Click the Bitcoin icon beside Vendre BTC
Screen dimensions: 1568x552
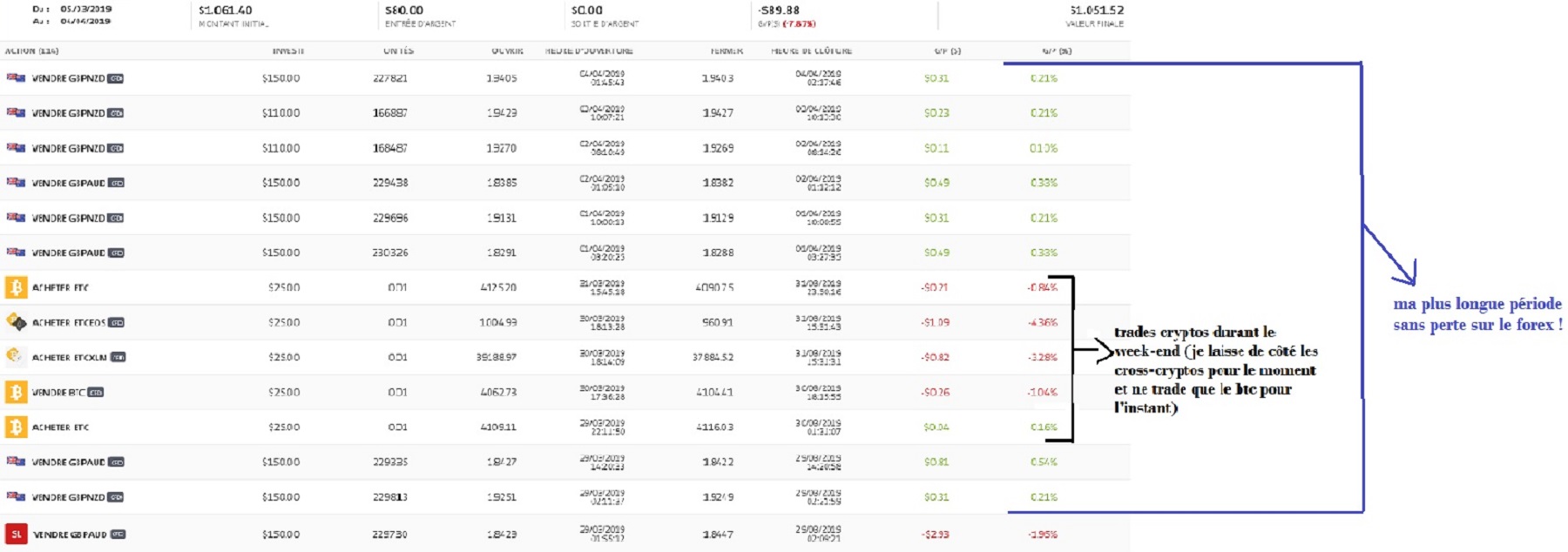click(x=16, y=392)
